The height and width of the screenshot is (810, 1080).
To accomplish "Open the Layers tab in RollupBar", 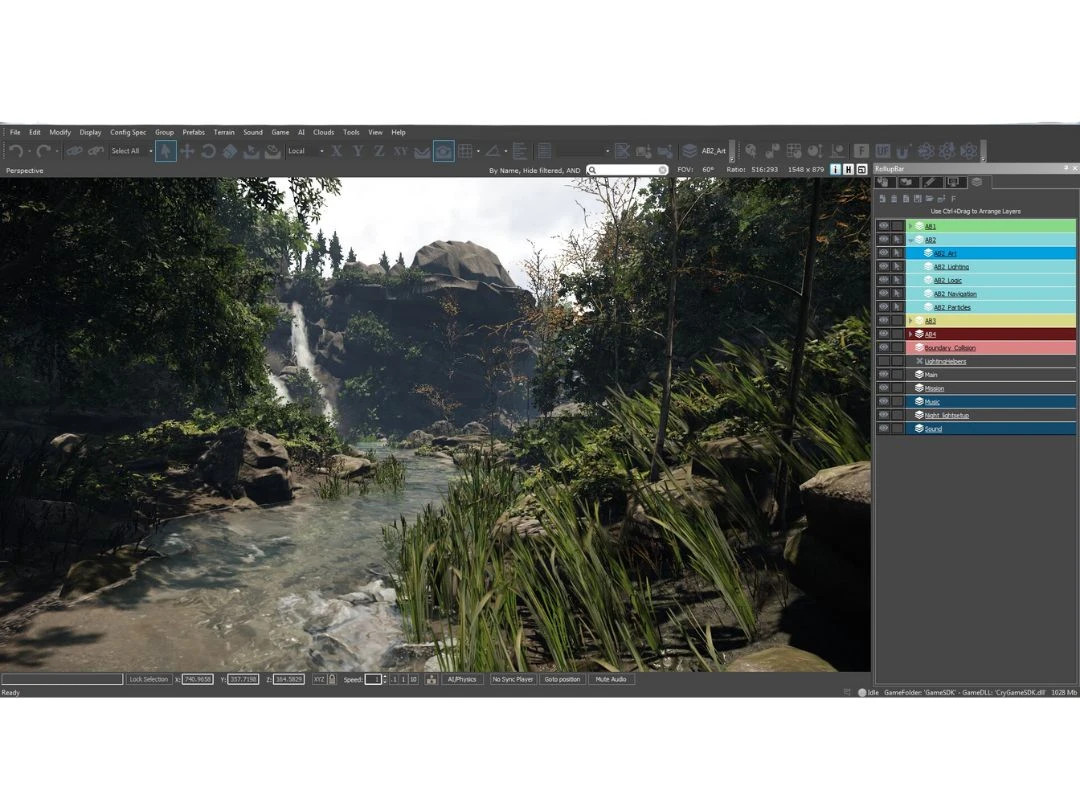I will (x=976, y=182).
